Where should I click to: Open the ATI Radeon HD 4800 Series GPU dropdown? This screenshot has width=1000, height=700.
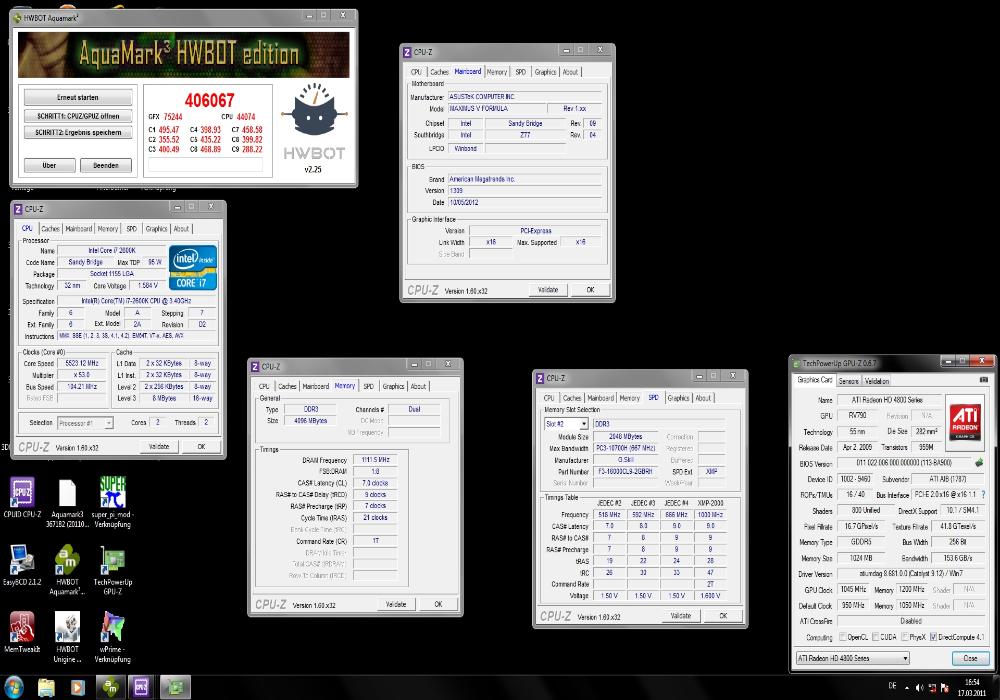click(853, 658)
